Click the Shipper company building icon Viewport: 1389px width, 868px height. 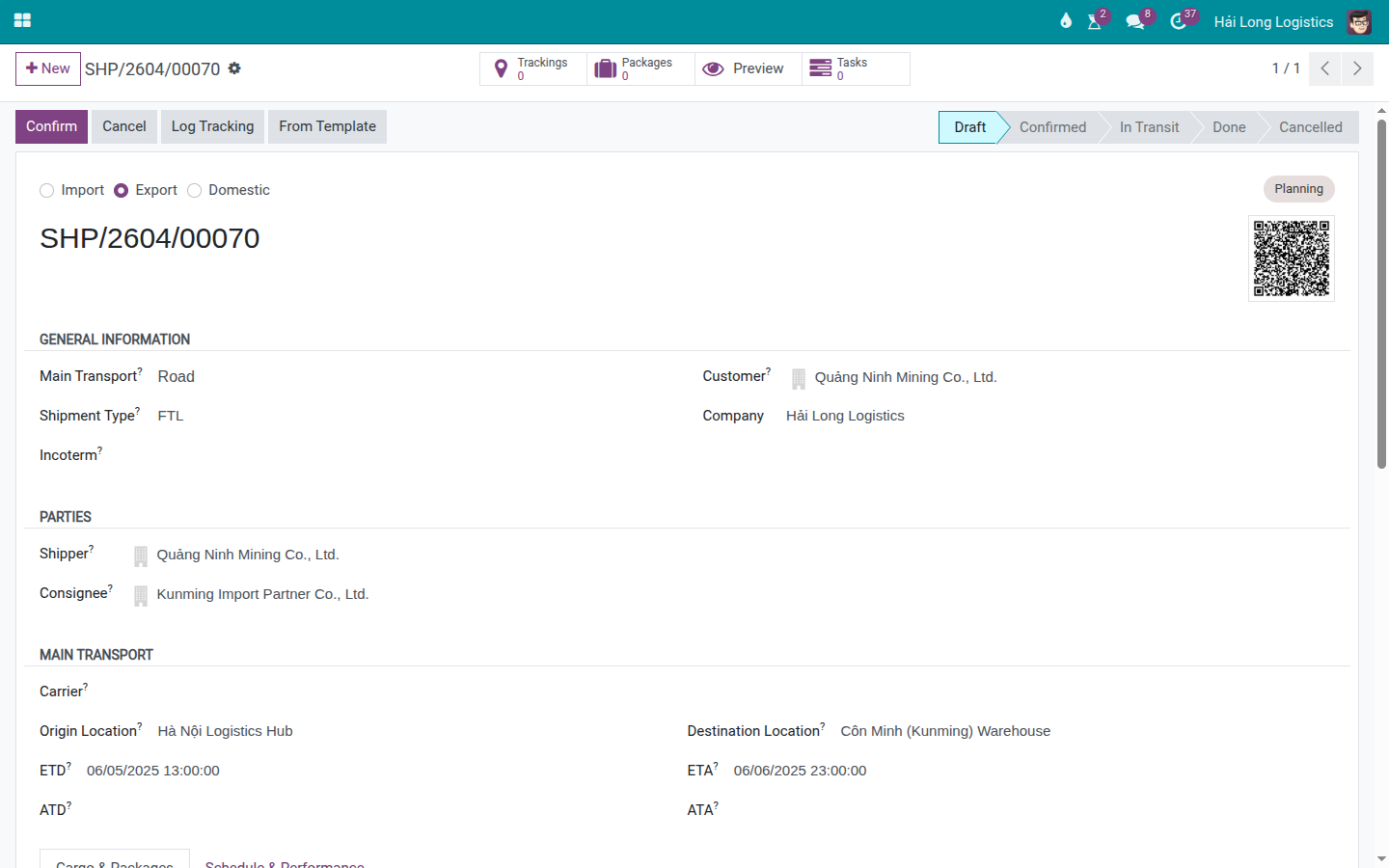(141, 556)
